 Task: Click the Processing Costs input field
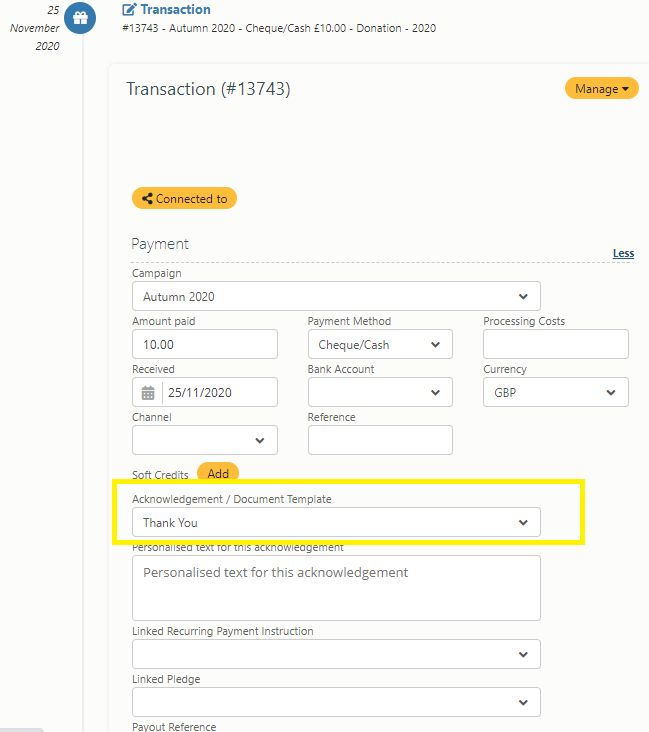(556, 345)
